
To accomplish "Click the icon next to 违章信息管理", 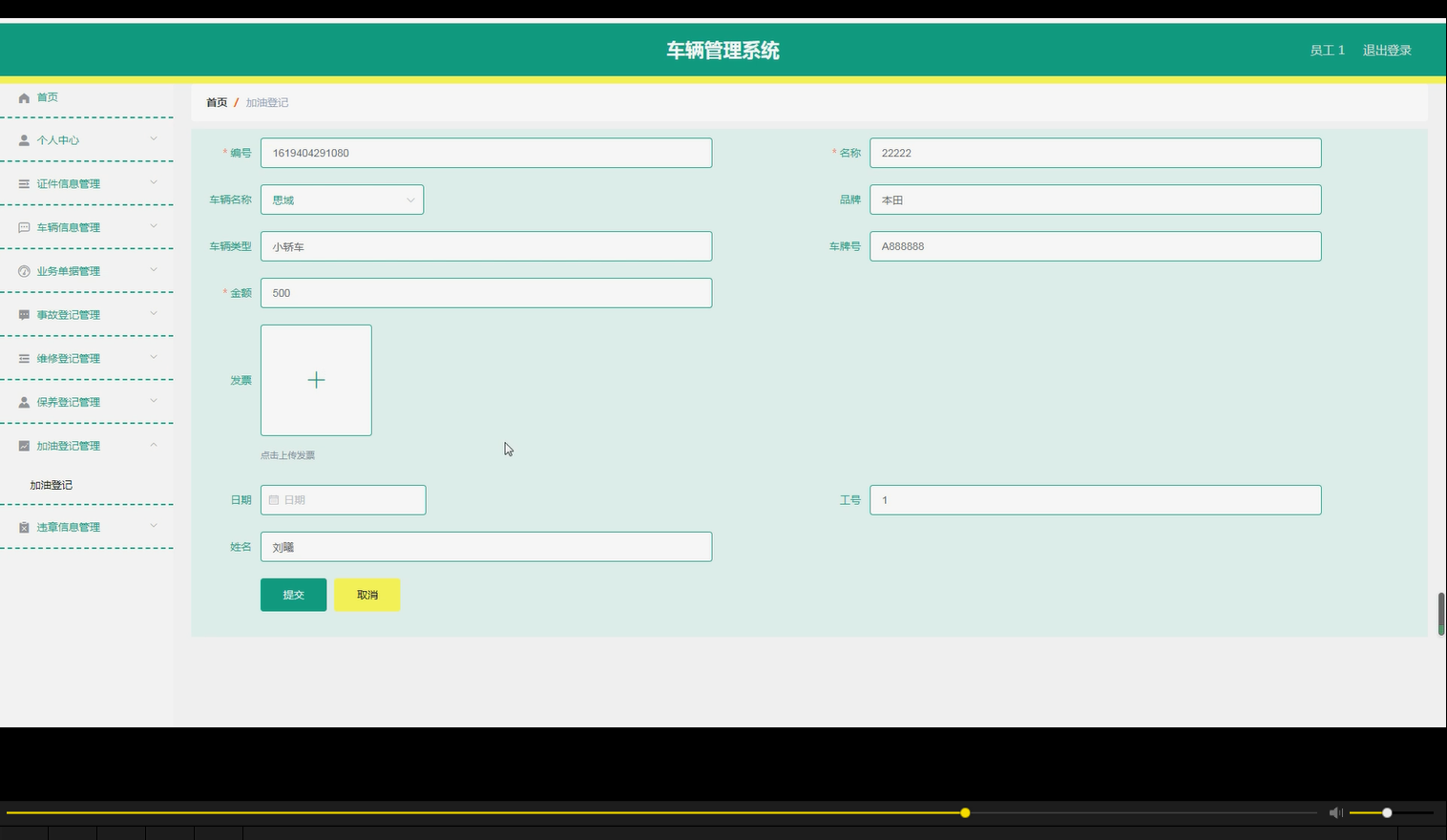I will click(23, 526).
